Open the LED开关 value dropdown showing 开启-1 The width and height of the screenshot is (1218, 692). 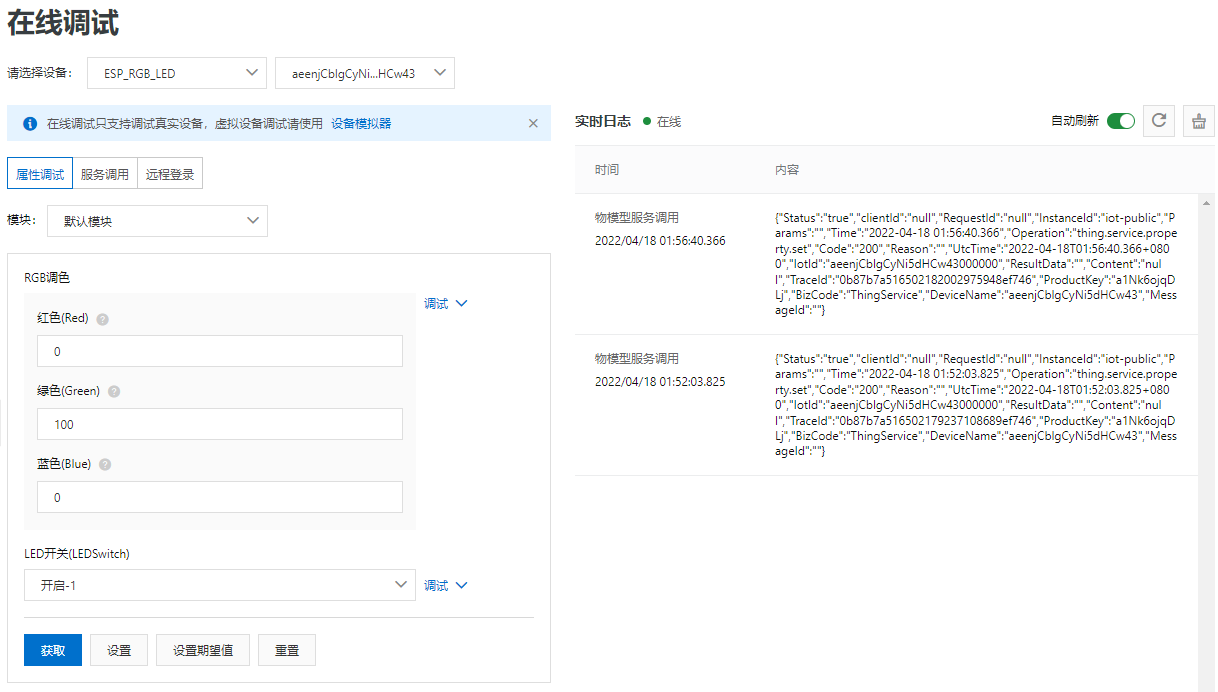pyautogui.click(x=219, y=585)
